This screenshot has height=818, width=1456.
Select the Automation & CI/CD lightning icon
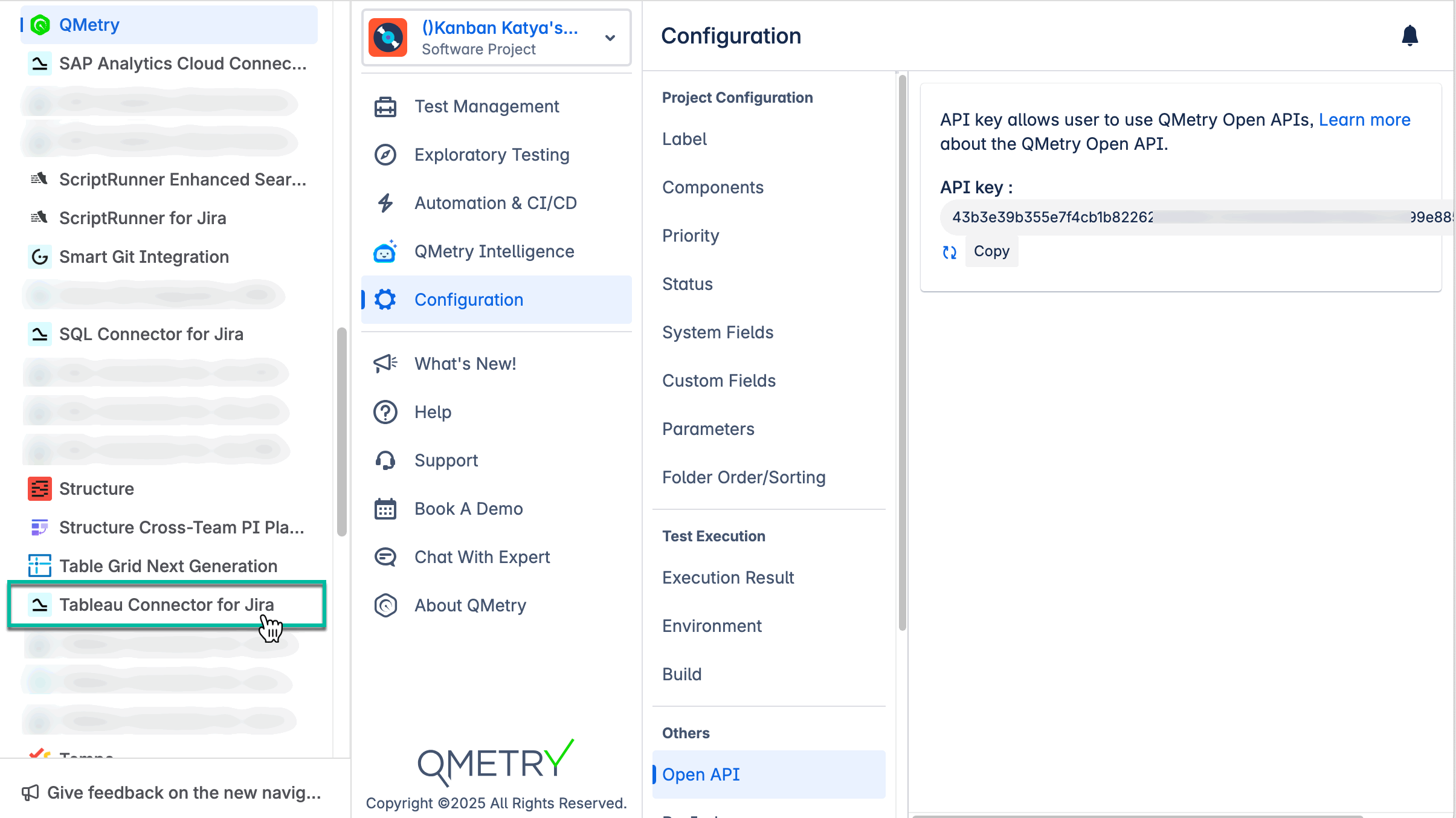point(385,203)
